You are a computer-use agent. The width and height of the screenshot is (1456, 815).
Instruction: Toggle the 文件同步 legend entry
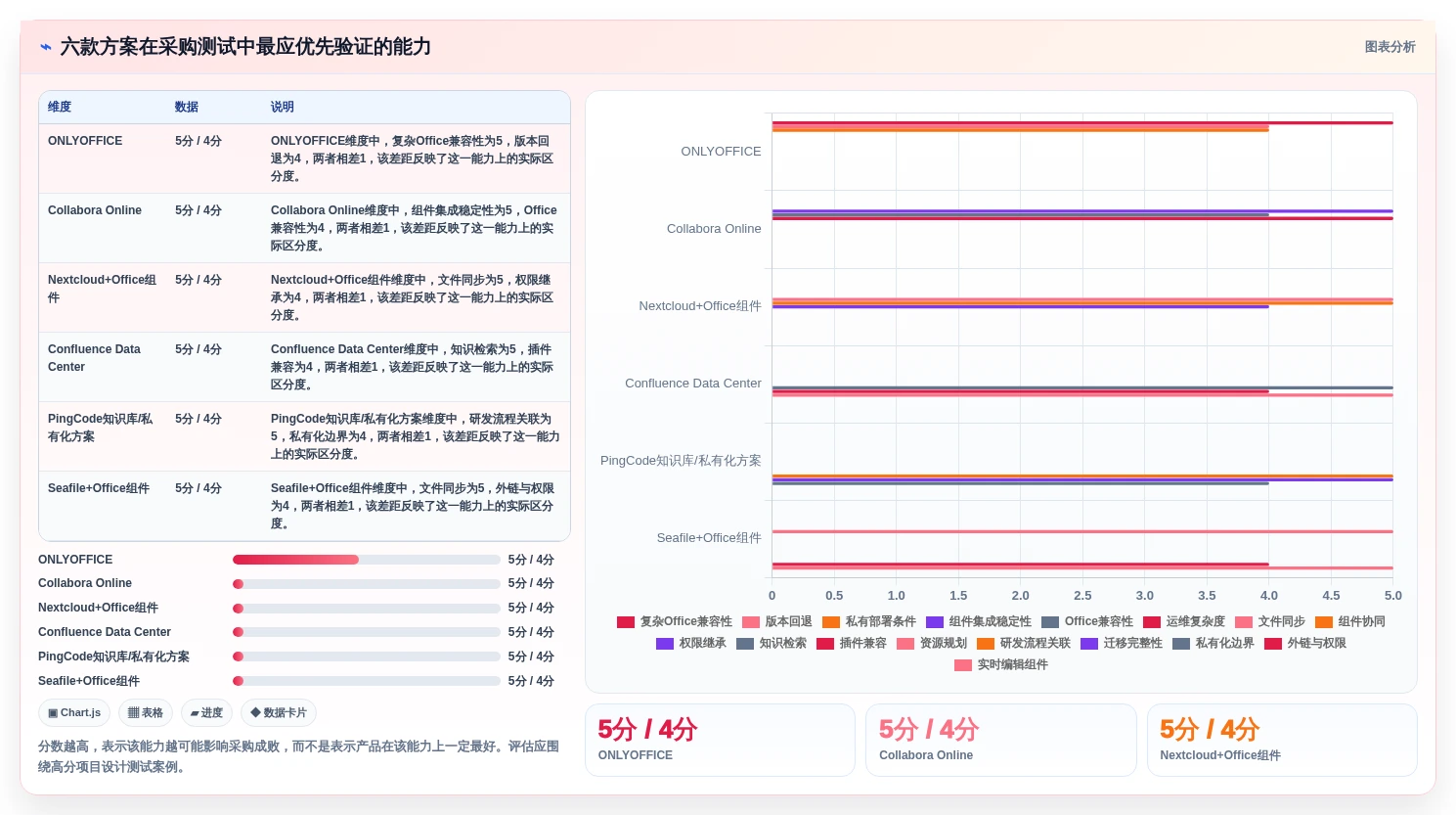(x=1269, y=621)
